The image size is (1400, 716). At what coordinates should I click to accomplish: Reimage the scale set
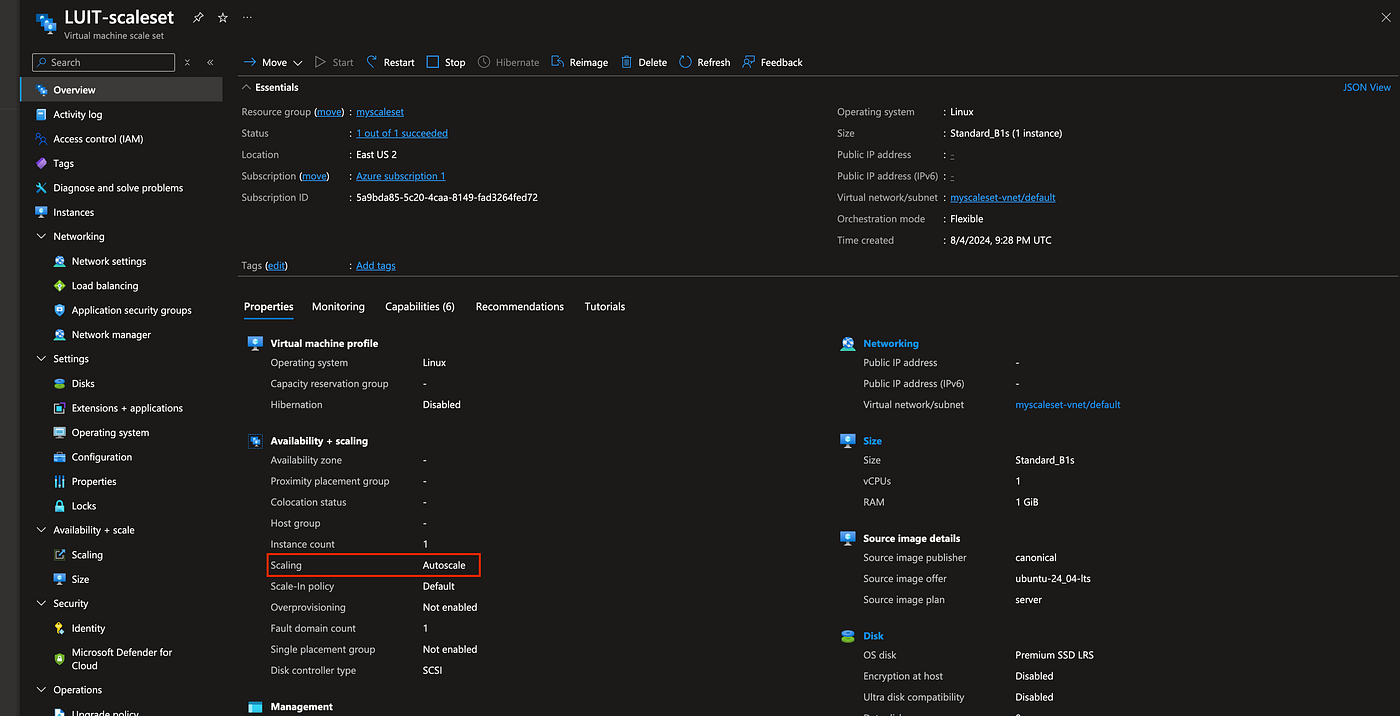(579, 62)
